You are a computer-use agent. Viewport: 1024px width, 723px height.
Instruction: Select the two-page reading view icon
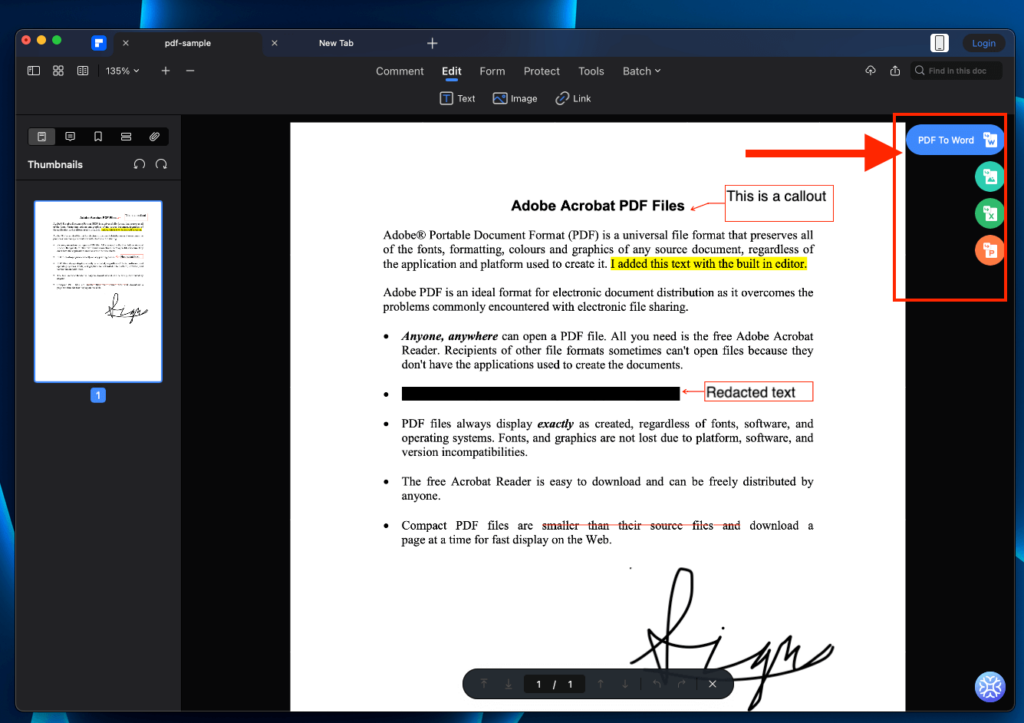pyautogui.click(x=82, y=71)
